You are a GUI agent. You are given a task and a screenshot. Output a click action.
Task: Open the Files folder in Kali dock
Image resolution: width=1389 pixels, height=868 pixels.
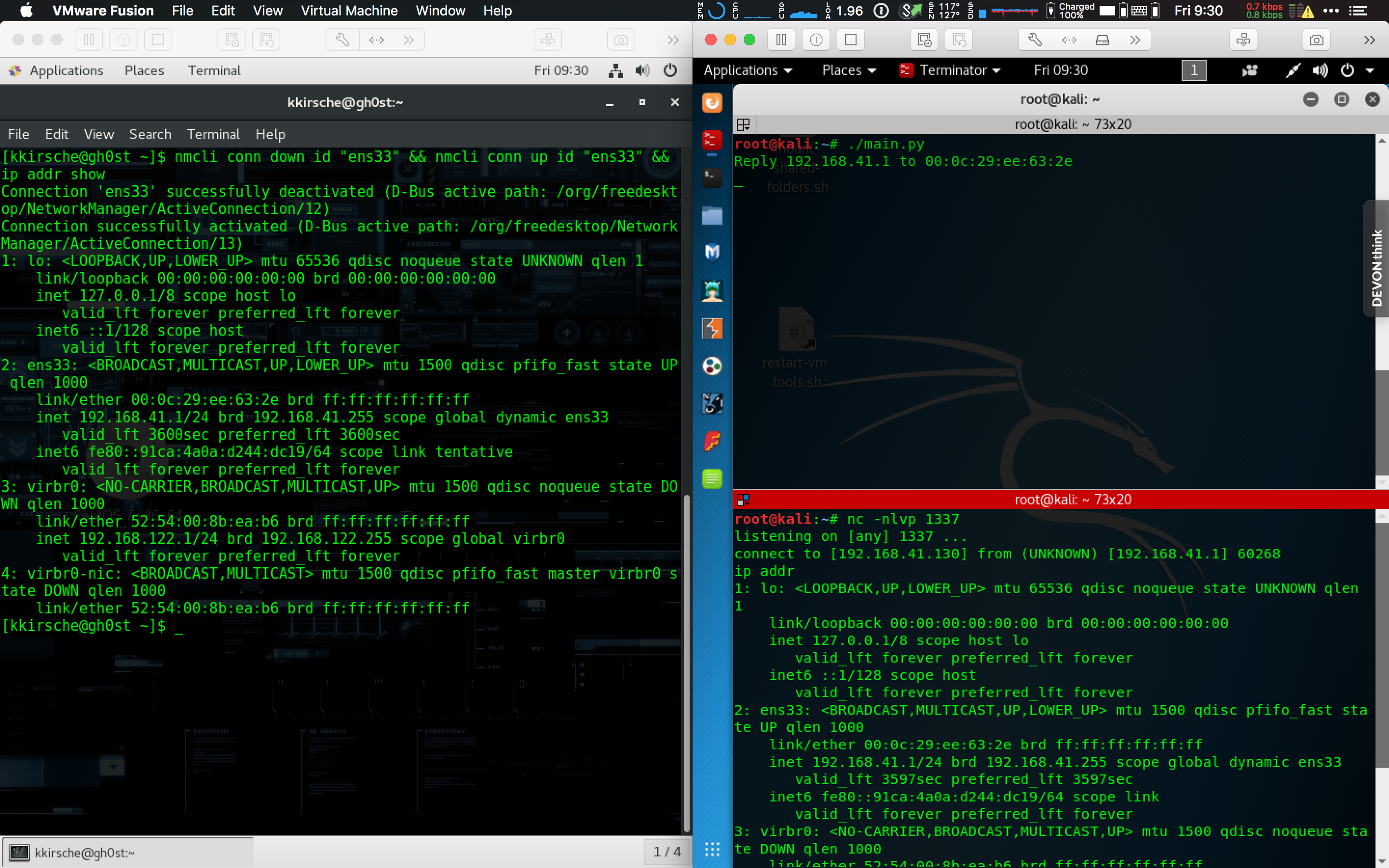(712, 216)
